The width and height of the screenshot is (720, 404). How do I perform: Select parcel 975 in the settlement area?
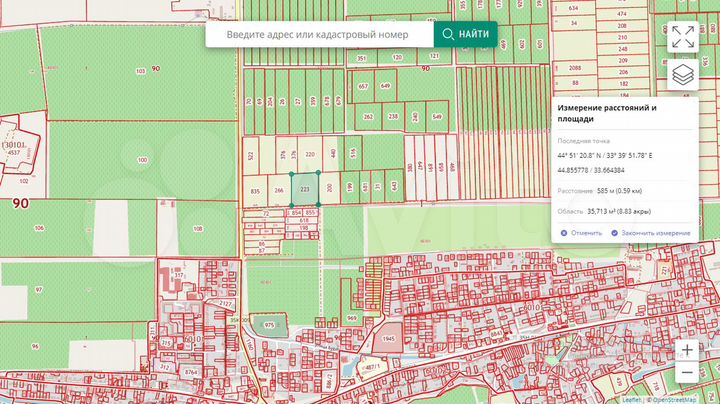click(268, 326)
